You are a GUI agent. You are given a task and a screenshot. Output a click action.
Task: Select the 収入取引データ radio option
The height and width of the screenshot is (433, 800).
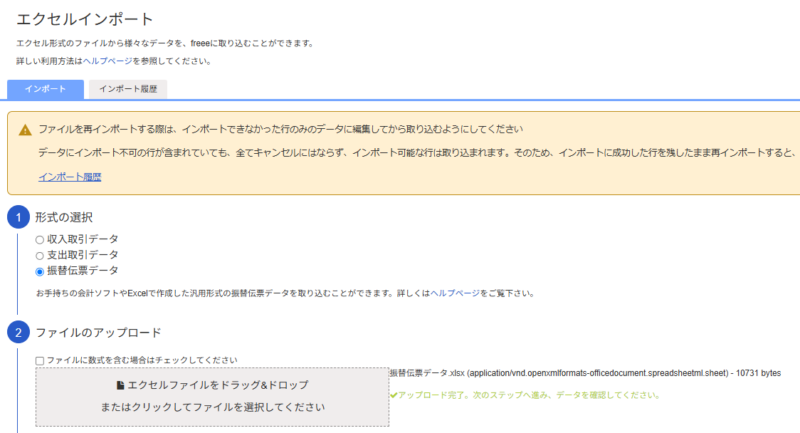pos(39,240)
